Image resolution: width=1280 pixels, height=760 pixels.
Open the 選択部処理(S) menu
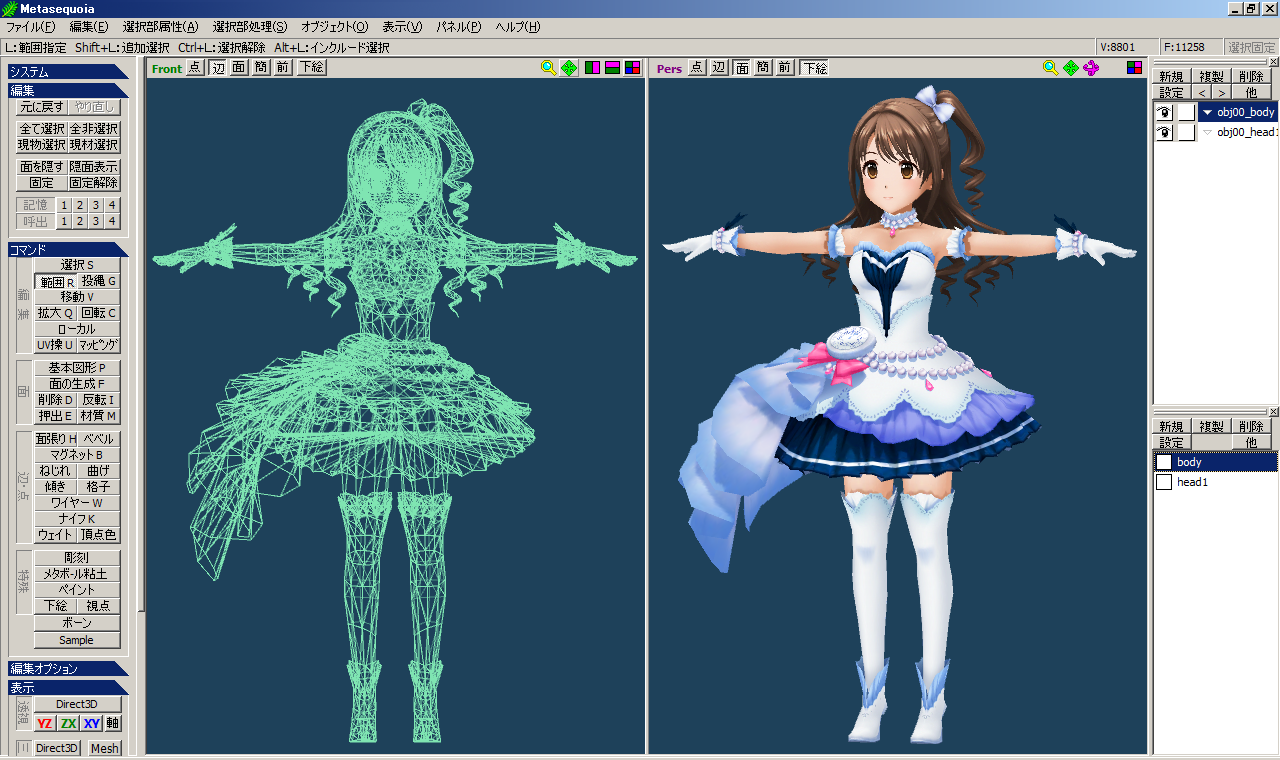tap(249, 27)
